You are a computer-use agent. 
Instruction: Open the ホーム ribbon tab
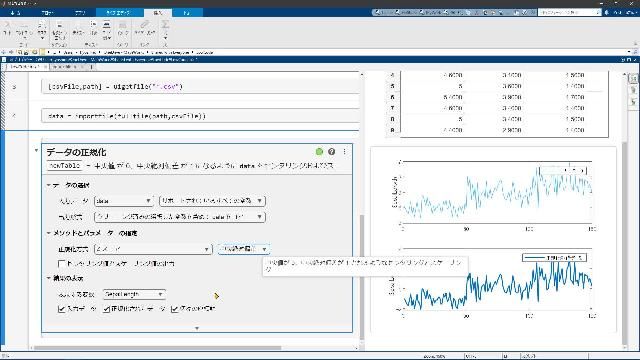[16, 13]
